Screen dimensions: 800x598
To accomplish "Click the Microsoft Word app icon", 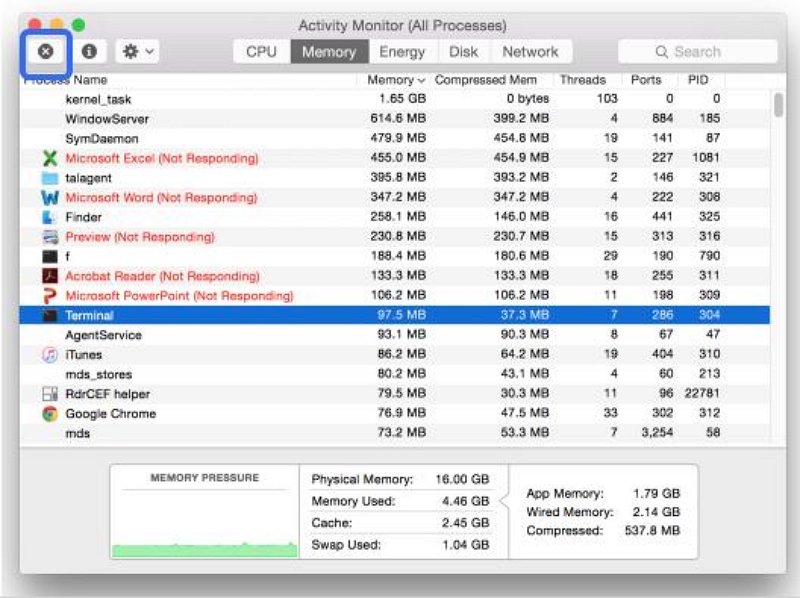I will (x=50, y=197).
